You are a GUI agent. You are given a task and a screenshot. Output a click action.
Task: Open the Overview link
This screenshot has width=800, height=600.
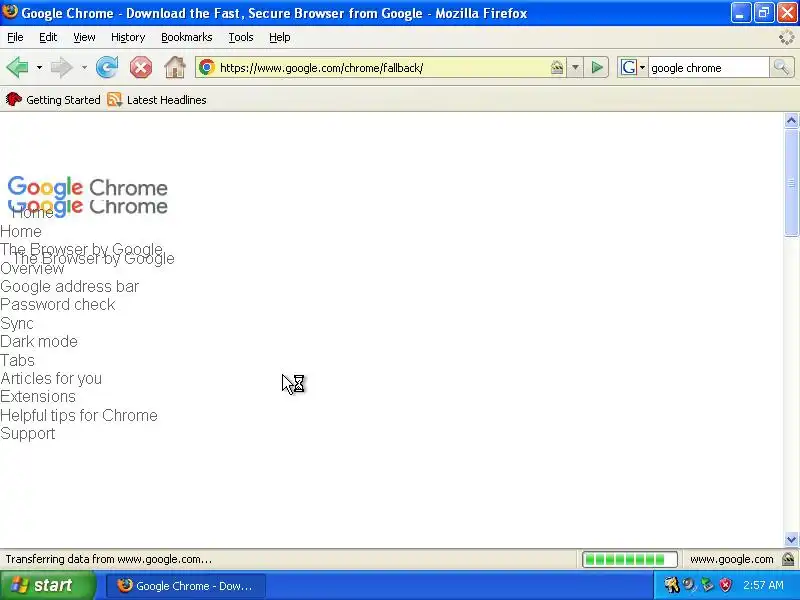[x=32, y=269]
